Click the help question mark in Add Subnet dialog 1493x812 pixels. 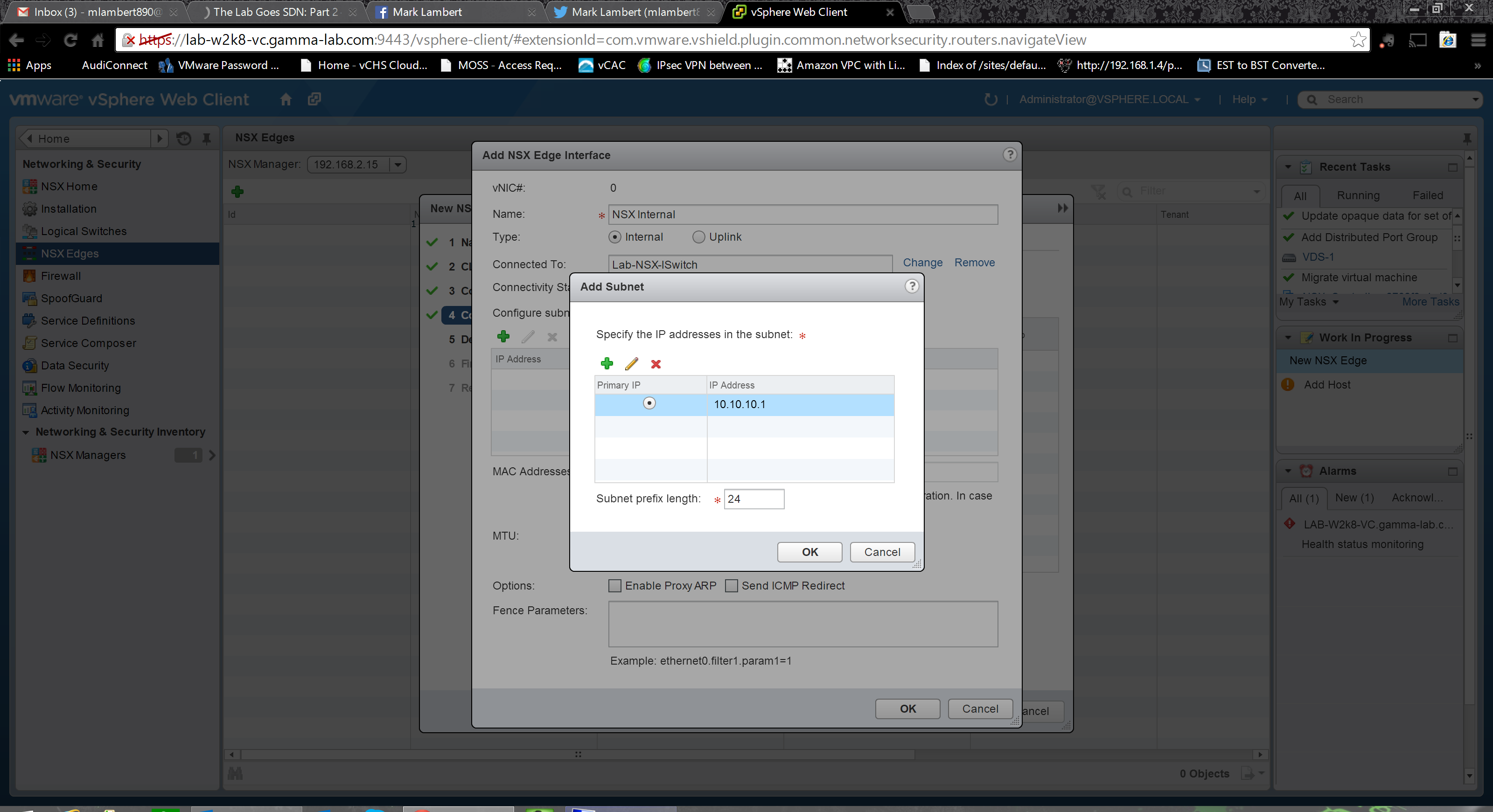pyautogui.click(x=912, y=286)
